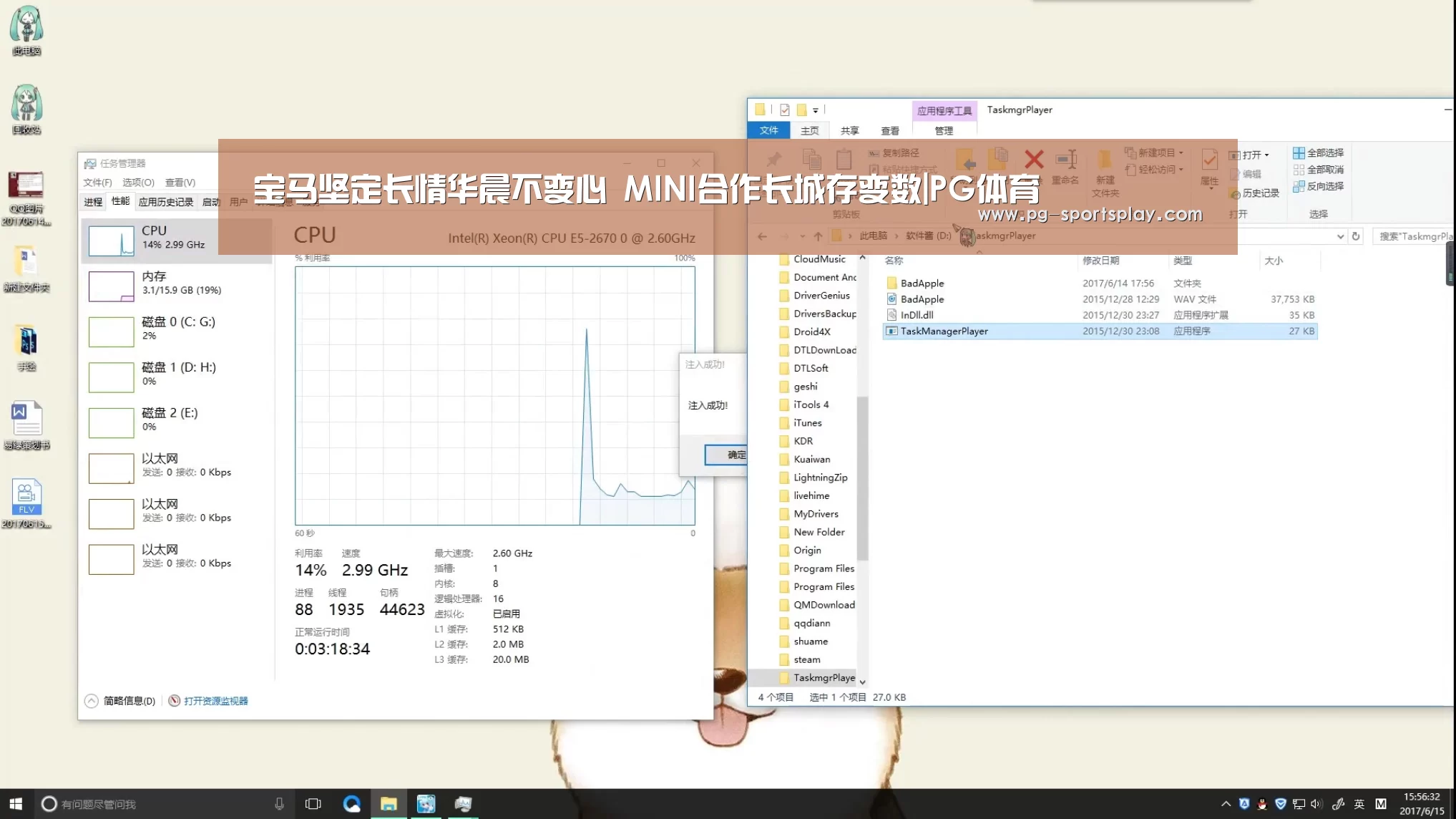
Task: Expand 打开 dropdown in ribbon
Action: tap(1266, 155)
